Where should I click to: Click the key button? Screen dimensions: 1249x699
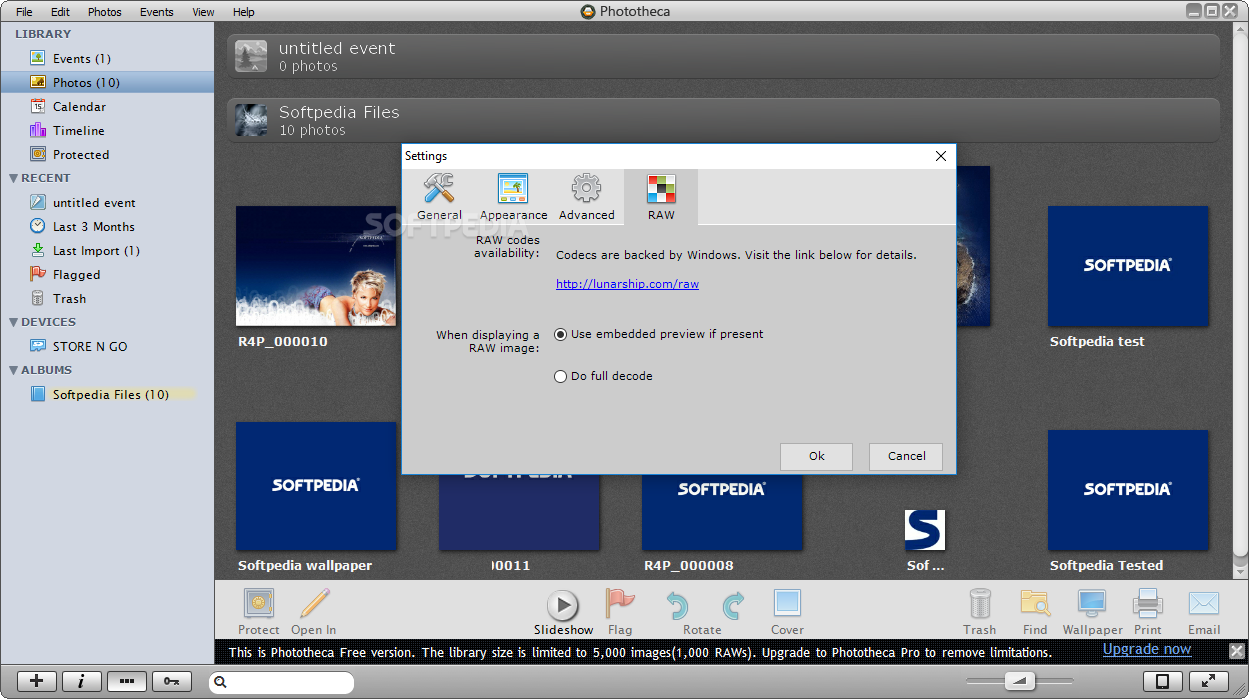coord(172,681)
